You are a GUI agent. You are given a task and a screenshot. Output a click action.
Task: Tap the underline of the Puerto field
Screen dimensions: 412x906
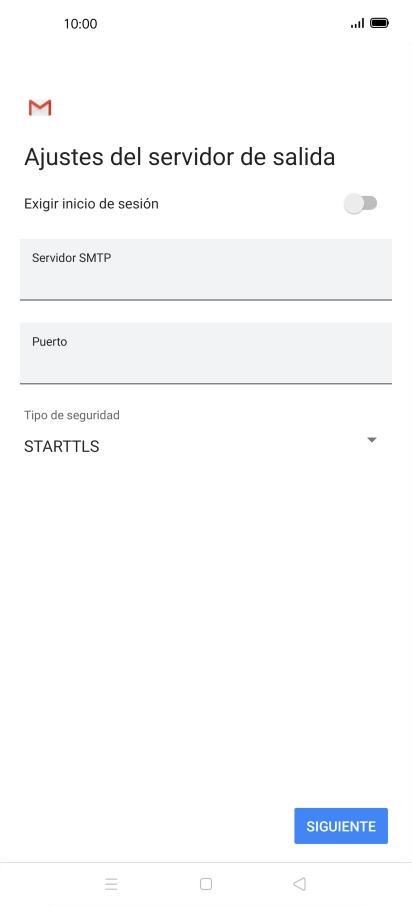(206, 383)
